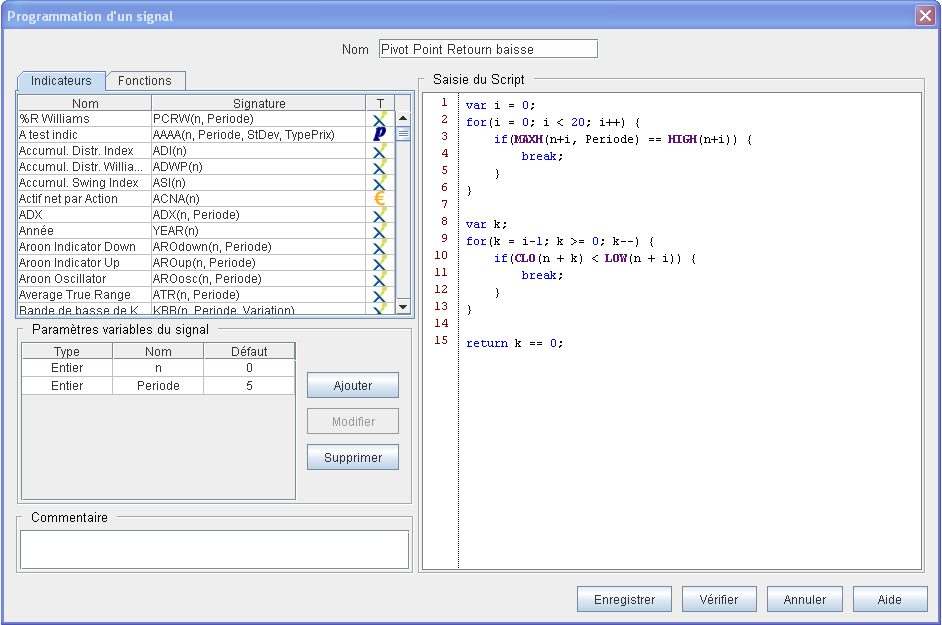The height and width of the screenshot is (625, 942).
Task: Open help with the Aide button
Action: 889,600
